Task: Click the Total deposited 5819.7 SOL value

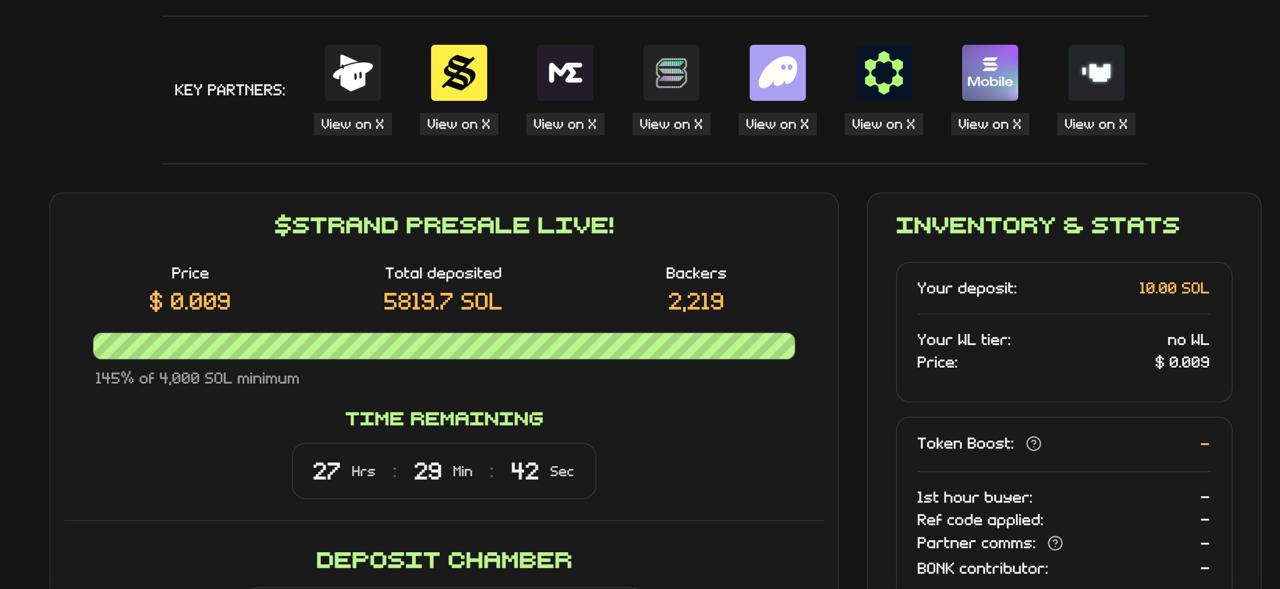Action: click(443, 301)
